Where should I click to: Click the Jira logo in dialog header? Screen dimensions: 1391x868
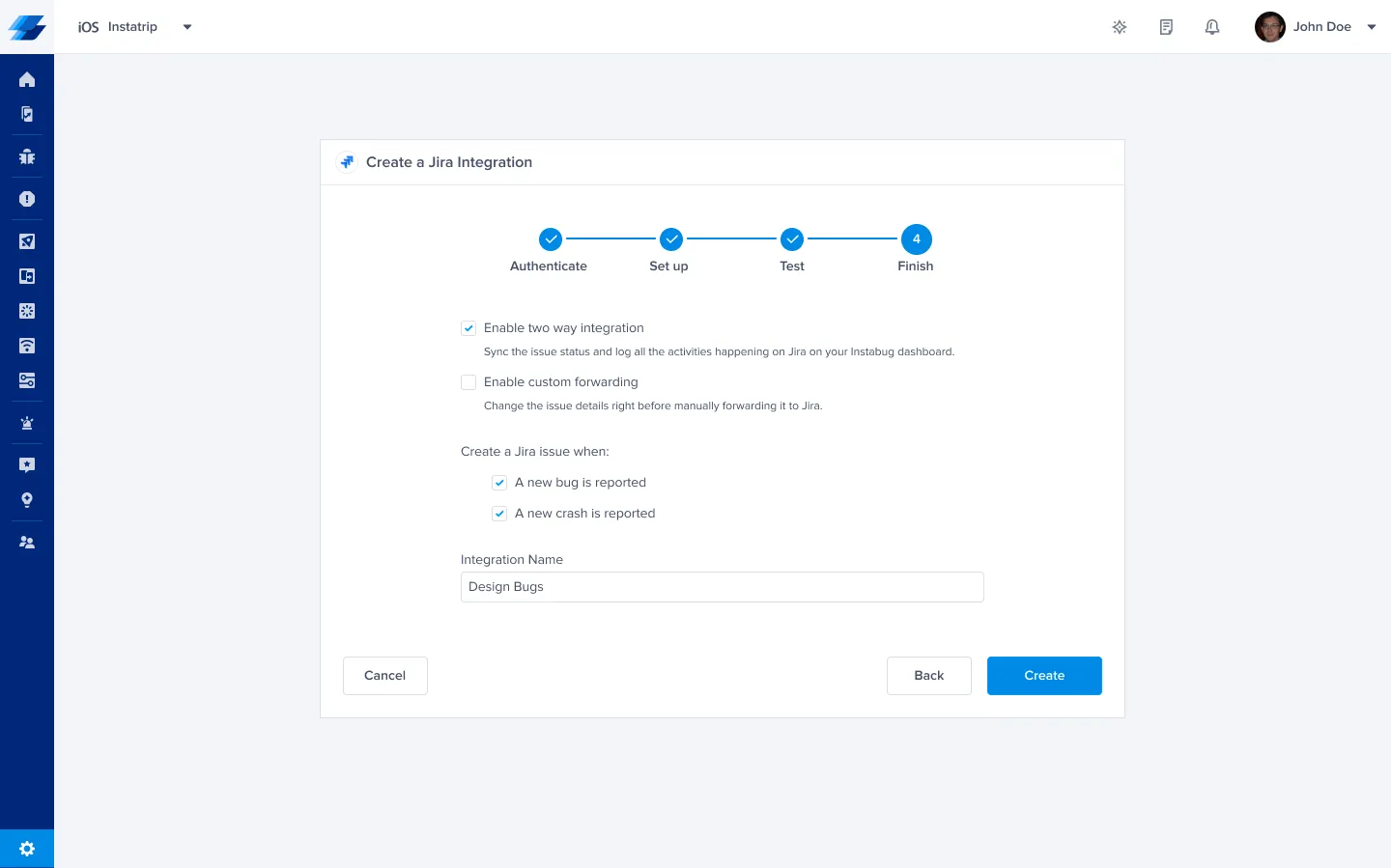[x=347, y=162]
